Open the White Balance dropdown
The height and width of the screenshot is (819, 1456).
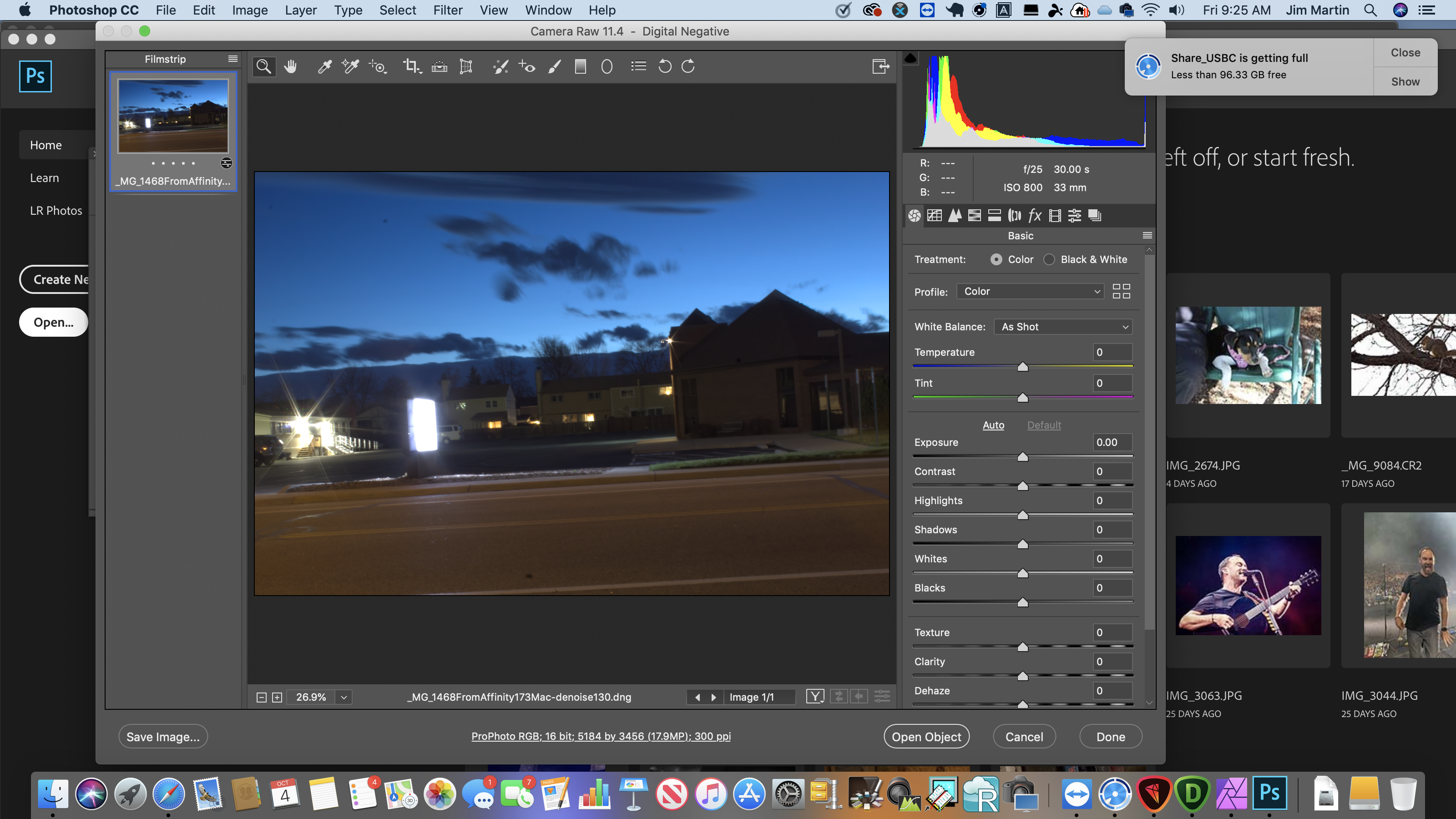point(1062,327)
